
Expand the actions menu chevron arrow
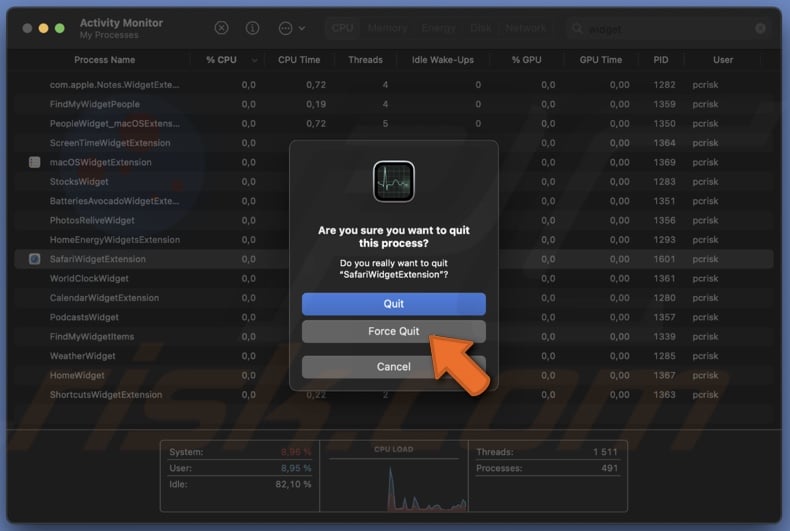302,28
